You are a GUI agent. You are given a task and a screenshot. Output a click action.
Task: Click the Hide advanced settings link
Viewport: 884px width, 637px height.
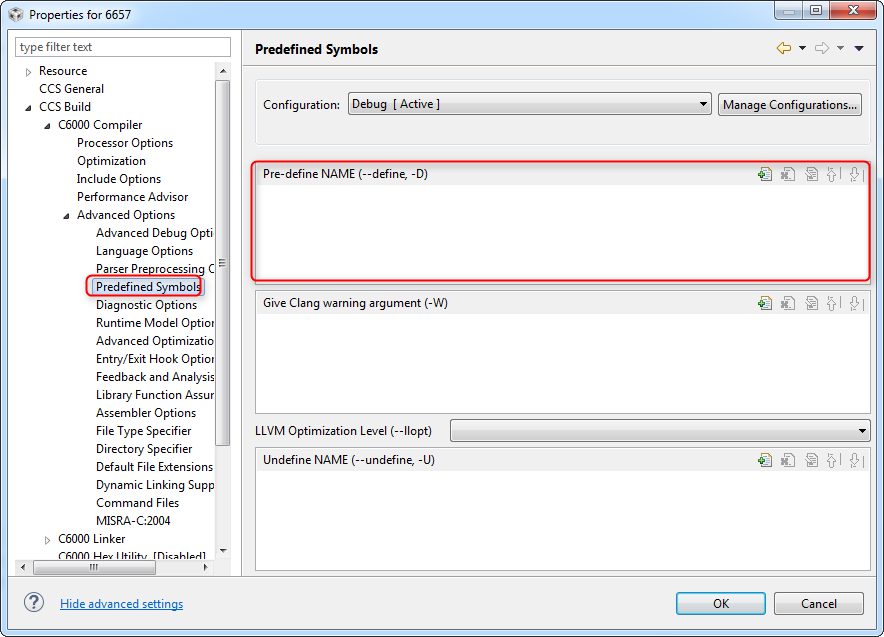coord(121,603)
